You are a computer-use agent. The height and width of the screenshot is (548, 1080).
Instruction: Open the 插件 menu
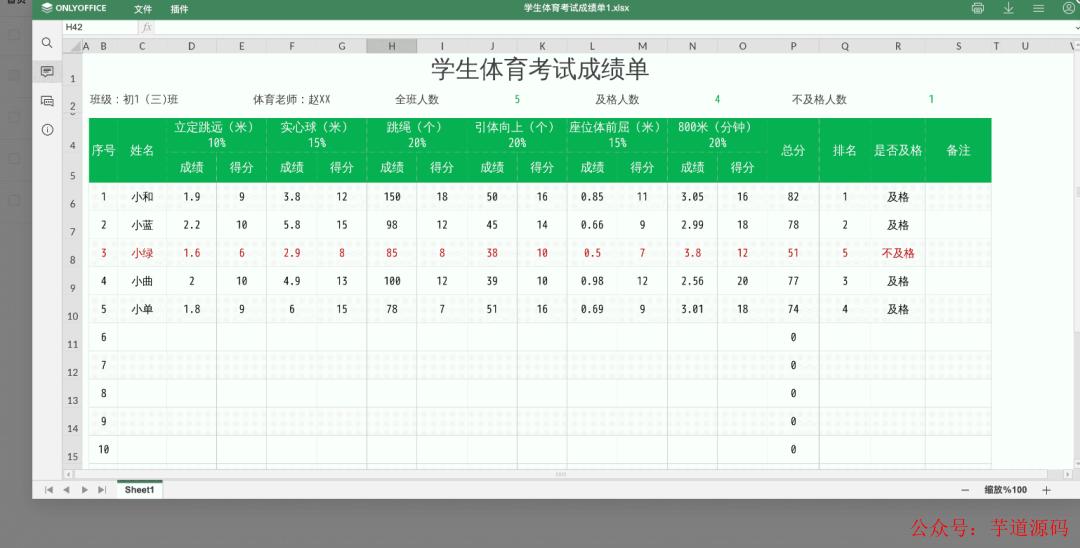(x=179, y=9)
